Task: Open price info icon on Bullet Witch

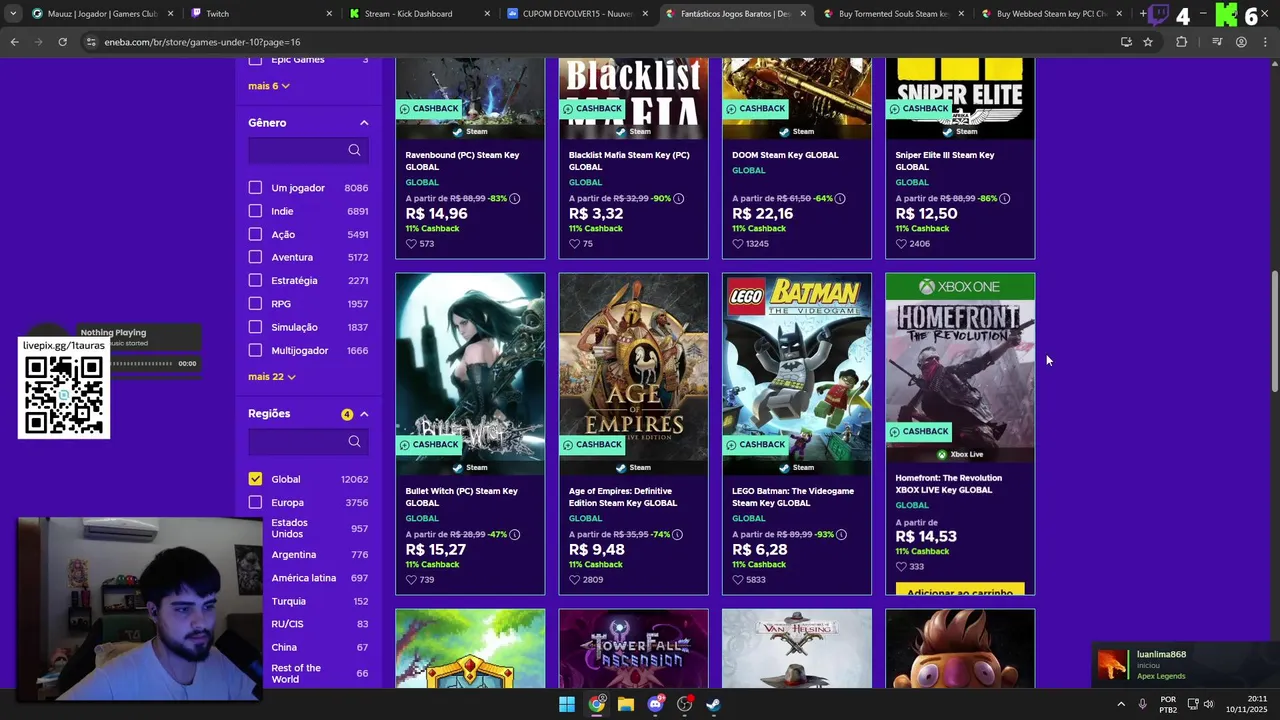Action: click(515, 535)
